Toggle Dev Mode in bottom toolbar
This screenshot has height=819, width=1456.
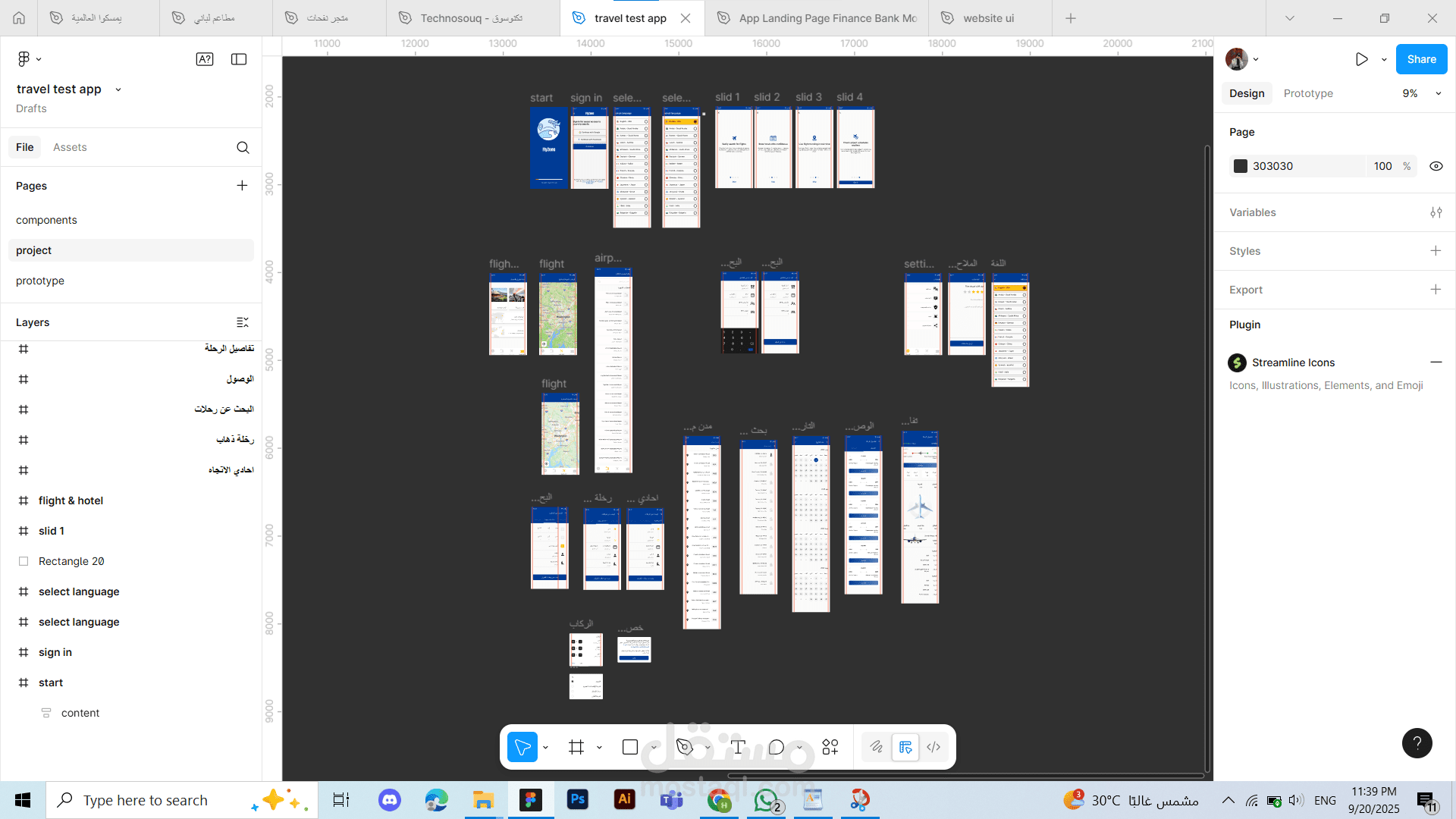click(934, 747)
